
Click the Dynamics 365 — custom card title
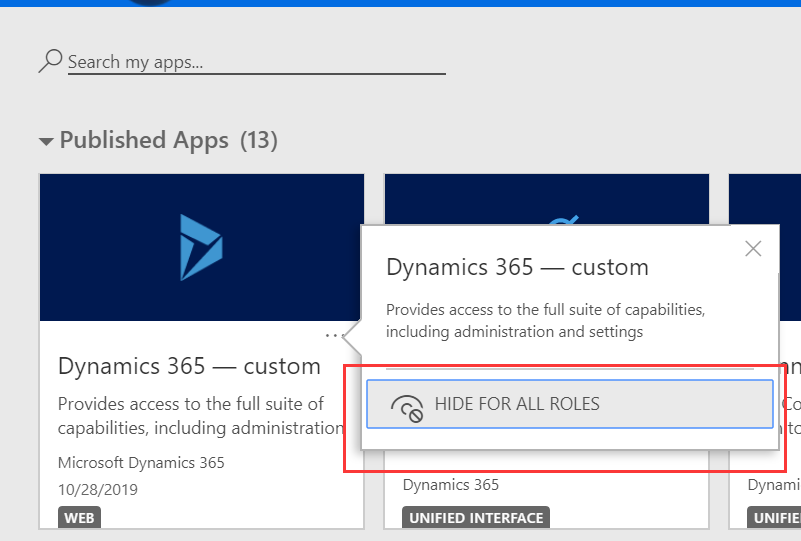click(189, 366)
